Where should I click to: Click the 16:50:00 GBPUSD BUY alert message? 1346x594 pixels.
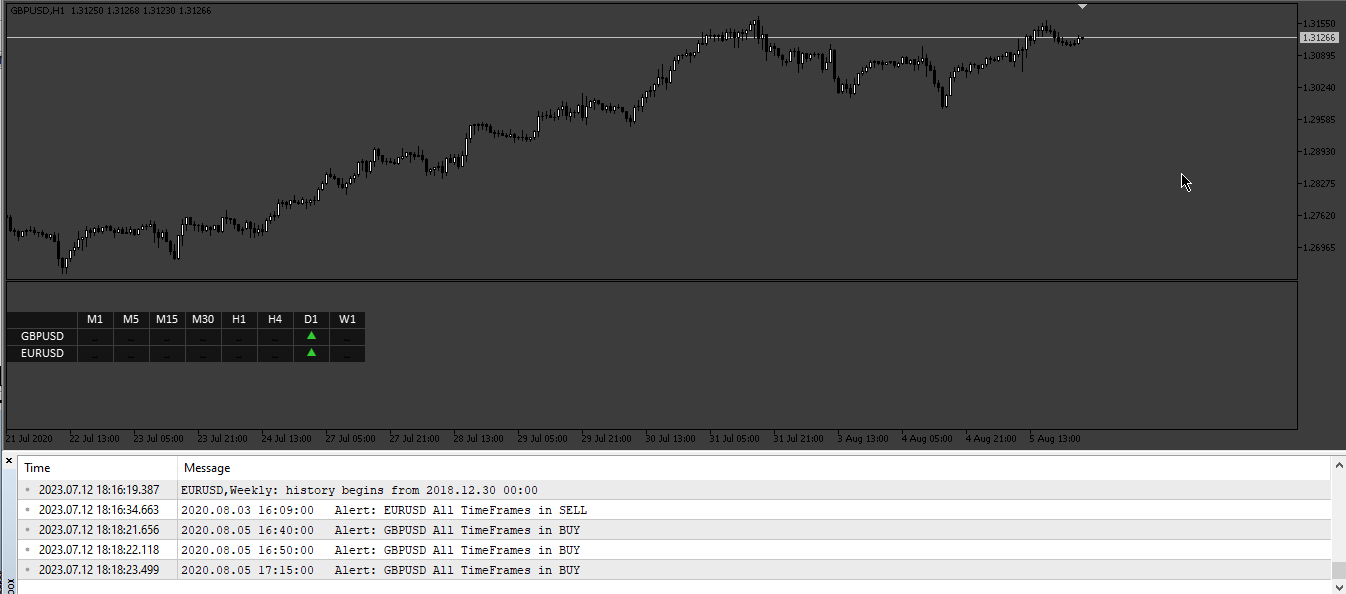tap(380, 550)
